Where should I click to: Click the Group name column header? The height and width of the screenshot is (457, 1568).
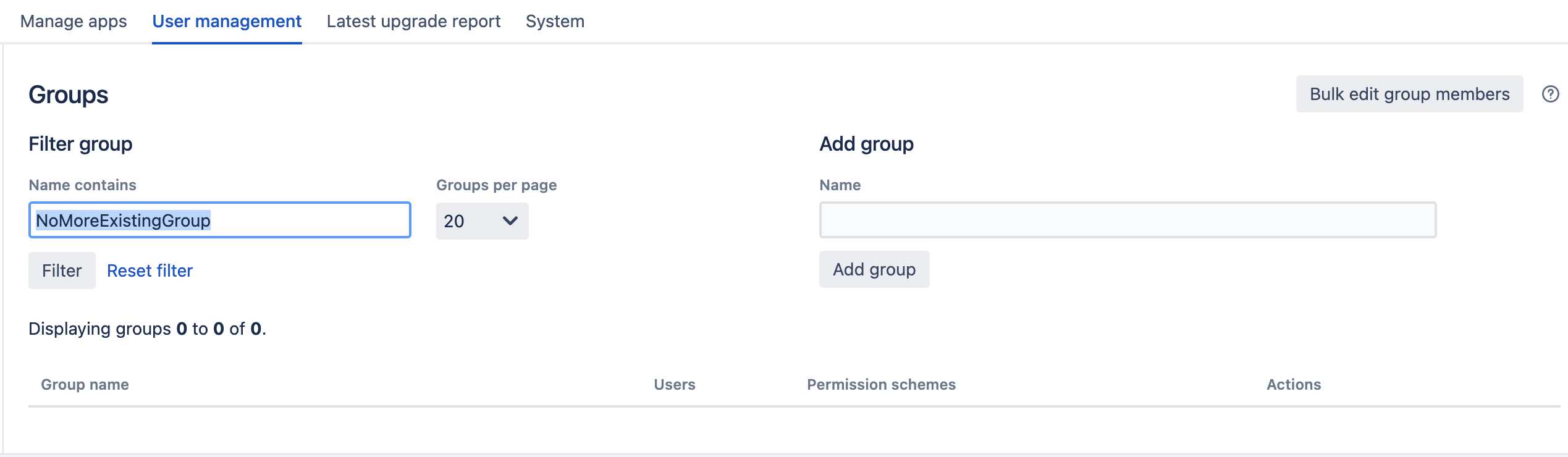[x=85, y=384]
